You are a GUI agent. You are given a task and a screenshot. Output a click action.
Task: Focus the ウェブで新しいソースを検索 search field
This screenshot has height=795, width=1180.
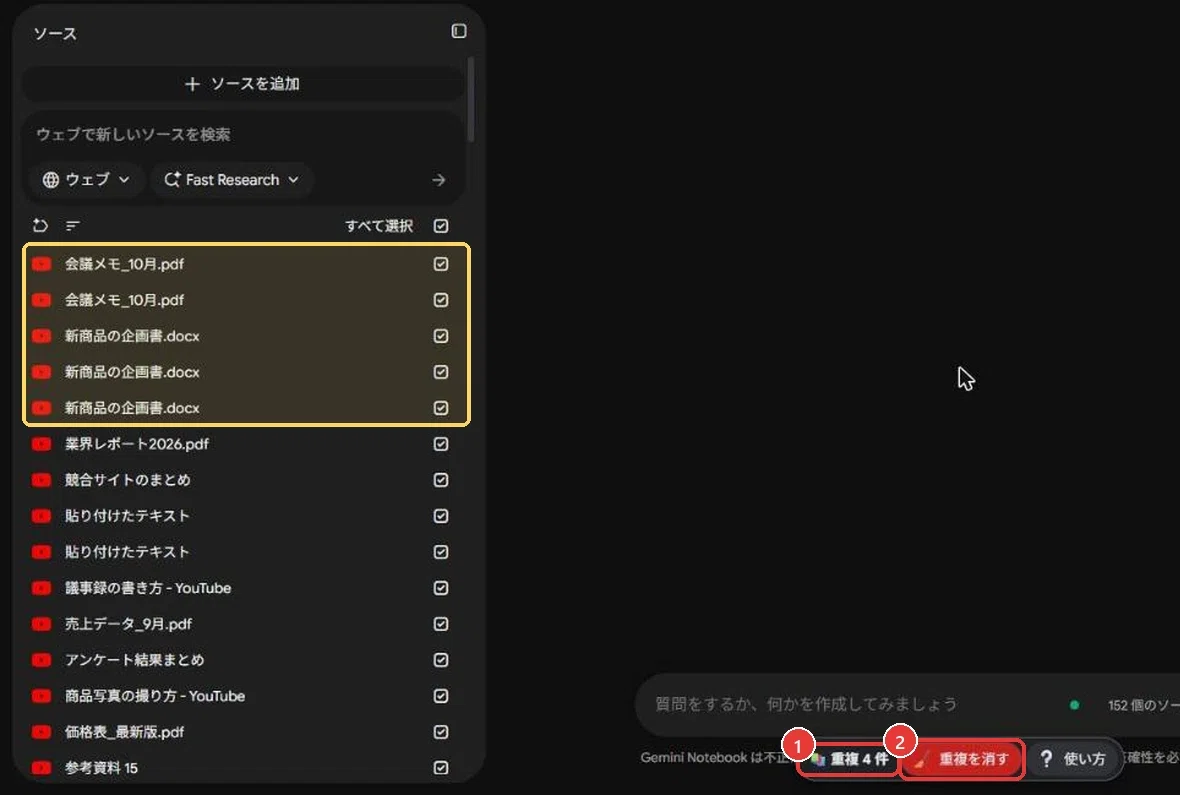[x=242, y=135]
